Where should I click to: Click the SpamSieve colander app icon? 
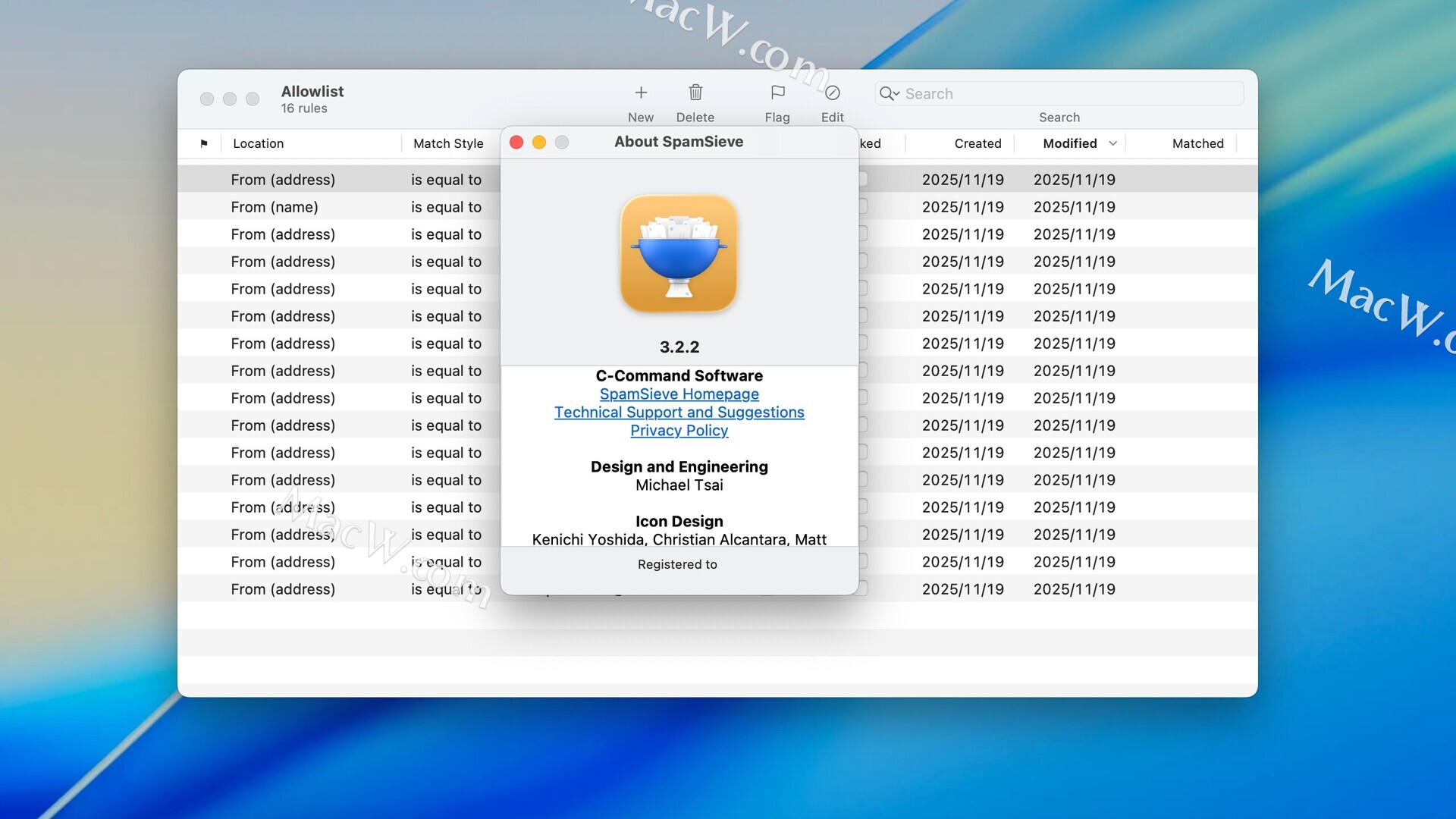(x=679, y=254)
